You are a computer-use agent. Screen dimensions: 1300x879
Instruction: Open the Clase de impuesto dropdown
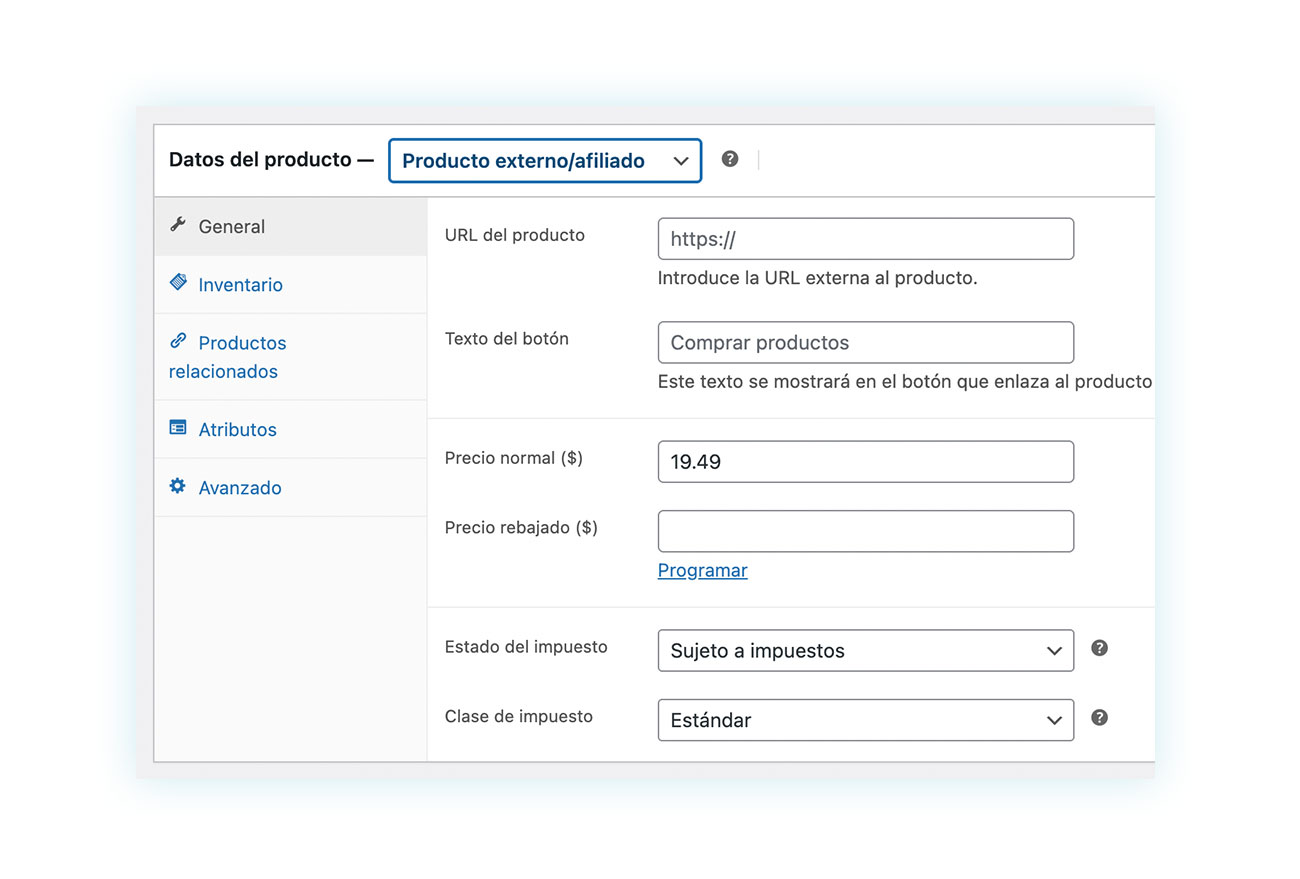(866, 720)
